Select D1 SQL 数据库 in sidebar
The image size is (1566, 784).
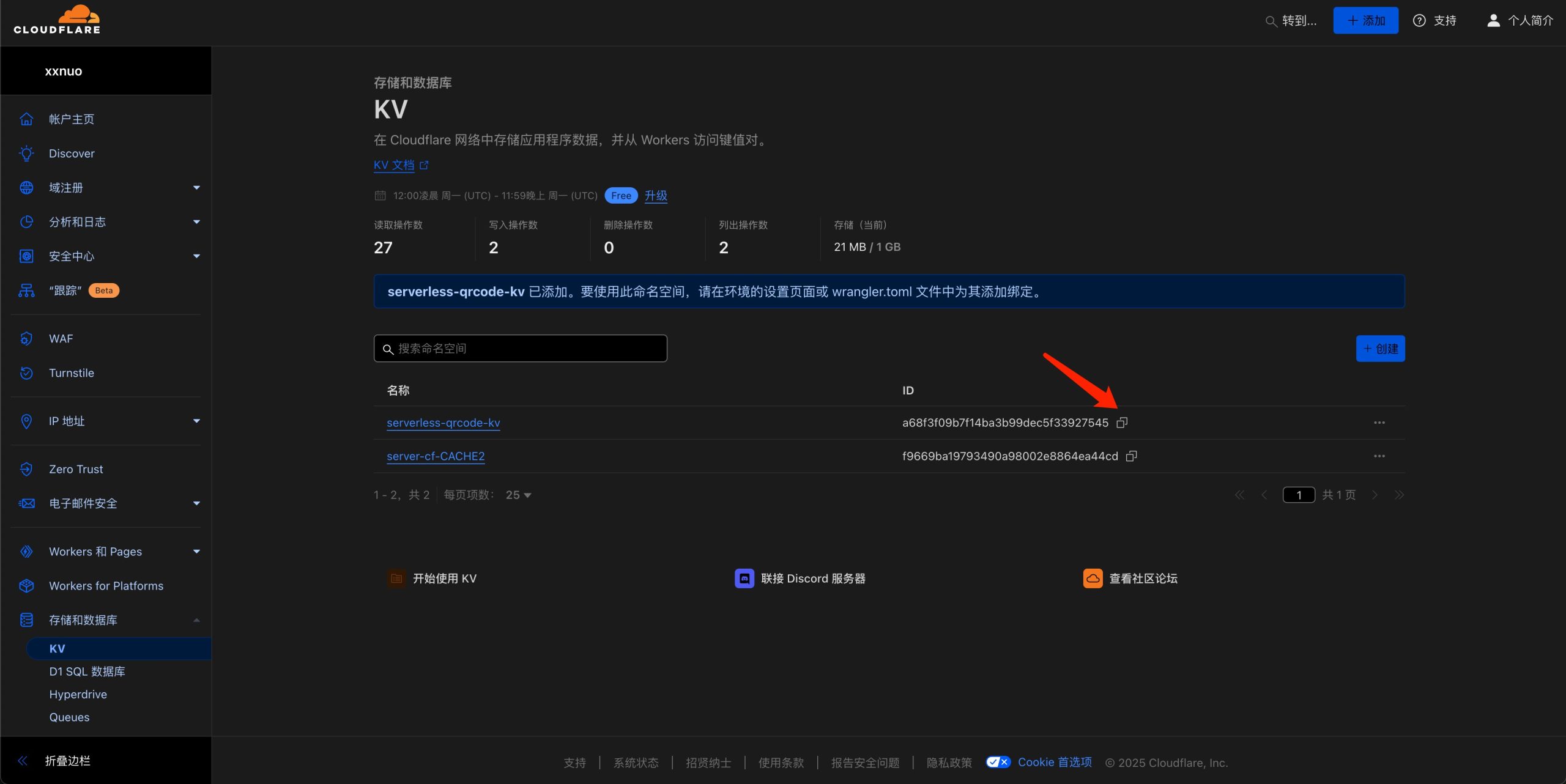87,671
